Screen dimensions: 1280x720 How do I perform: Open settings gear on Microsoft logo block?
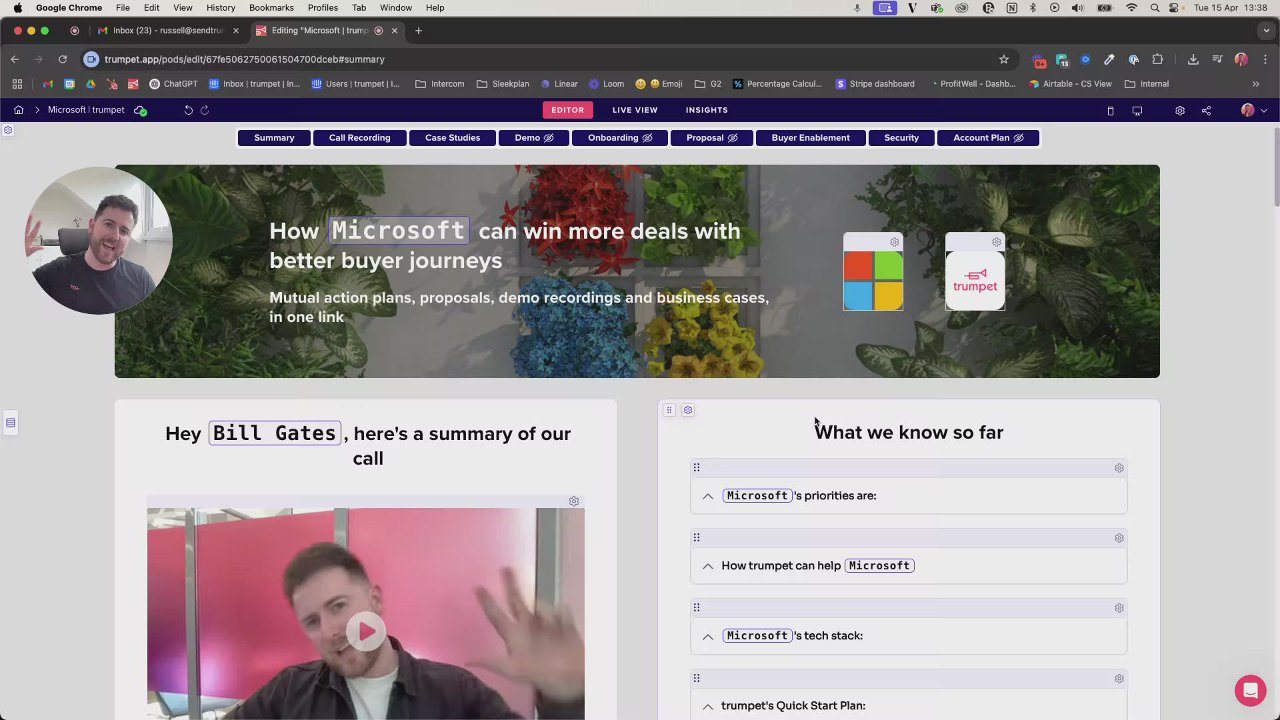point(895,242)
